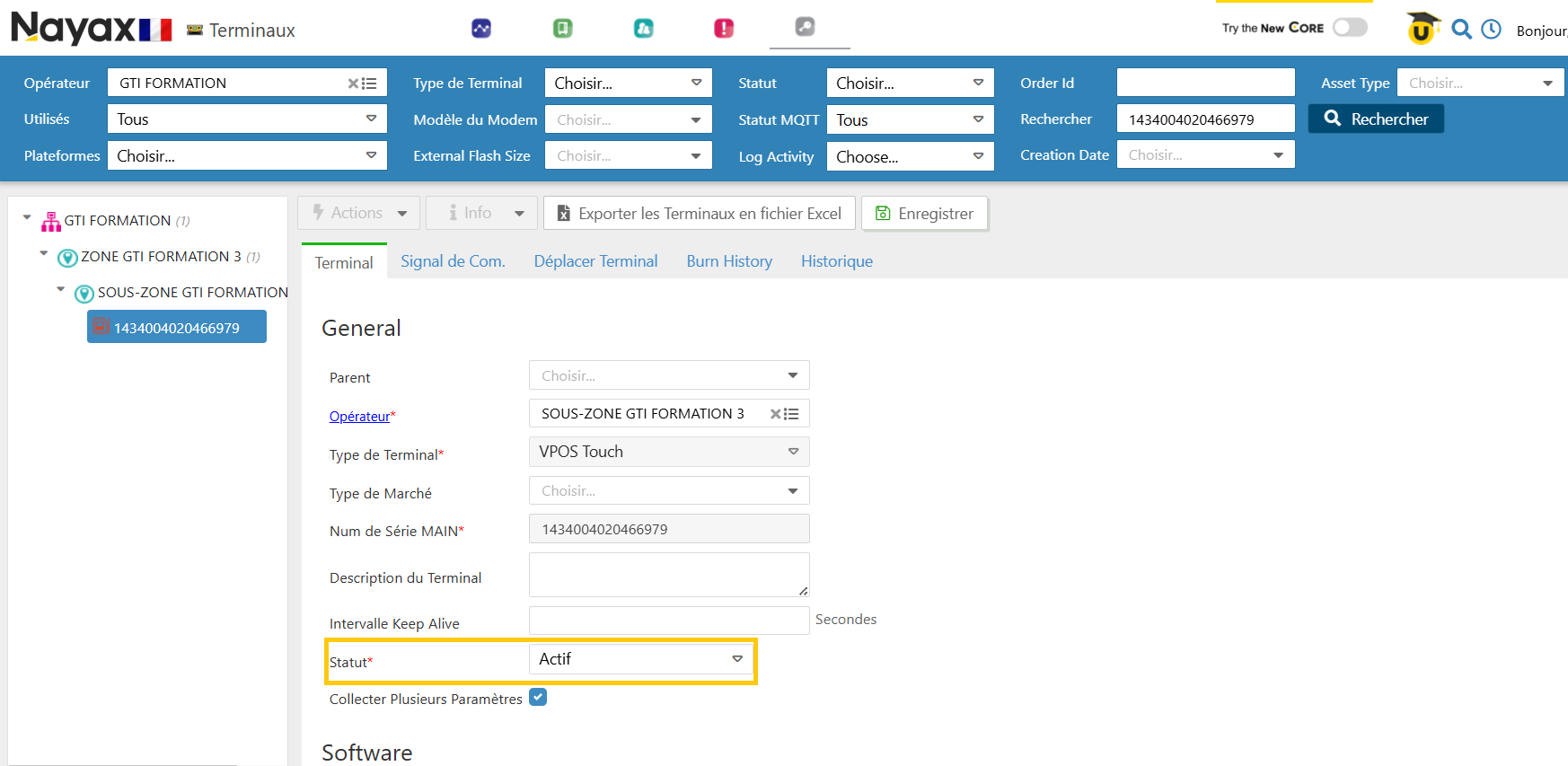Open the teal users icon

tap(643, 29)
